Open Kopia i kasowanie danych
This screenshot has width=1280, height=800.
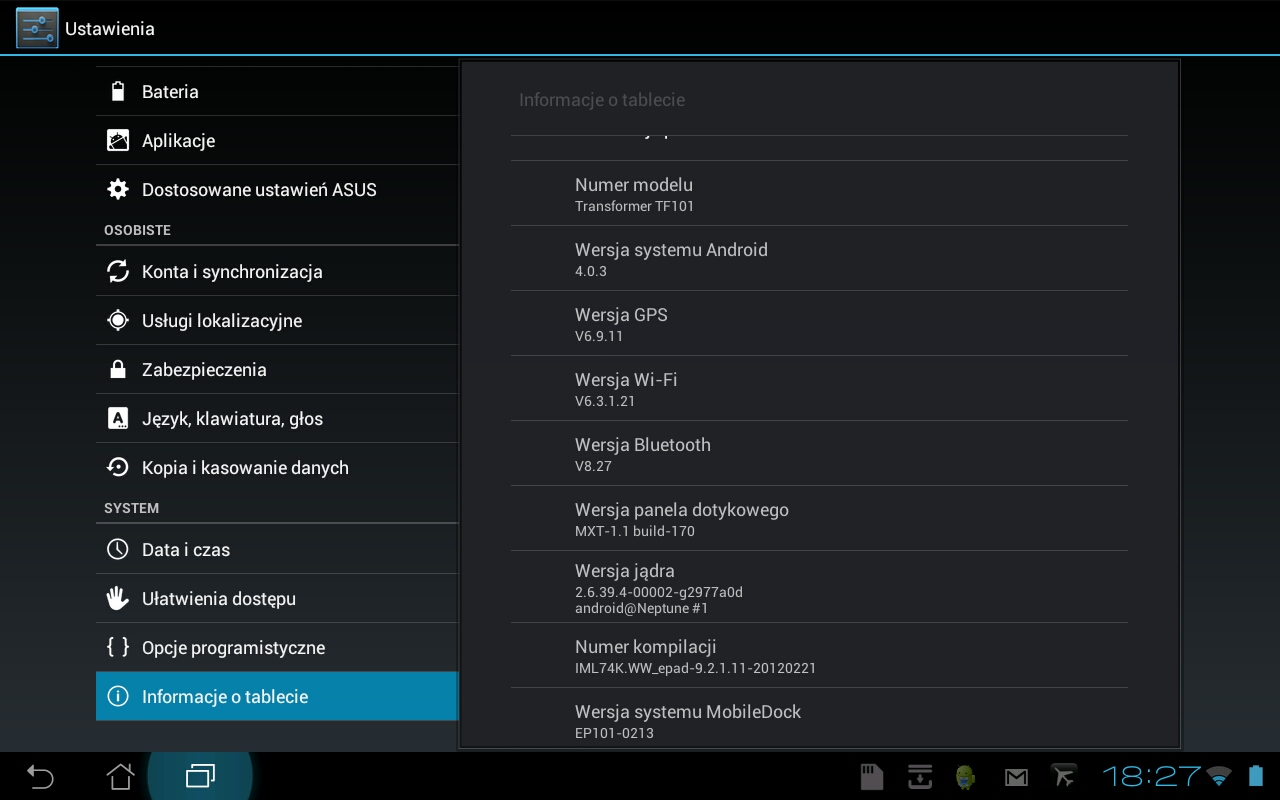pos(245,468)
